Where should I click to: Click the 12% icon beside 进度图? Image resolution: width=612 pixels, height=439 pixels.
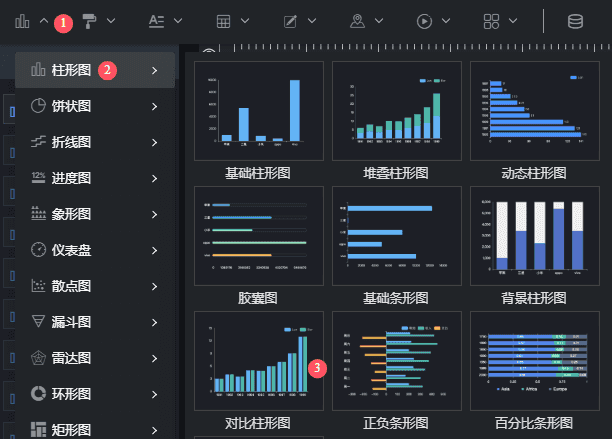[x=38, y=178]
